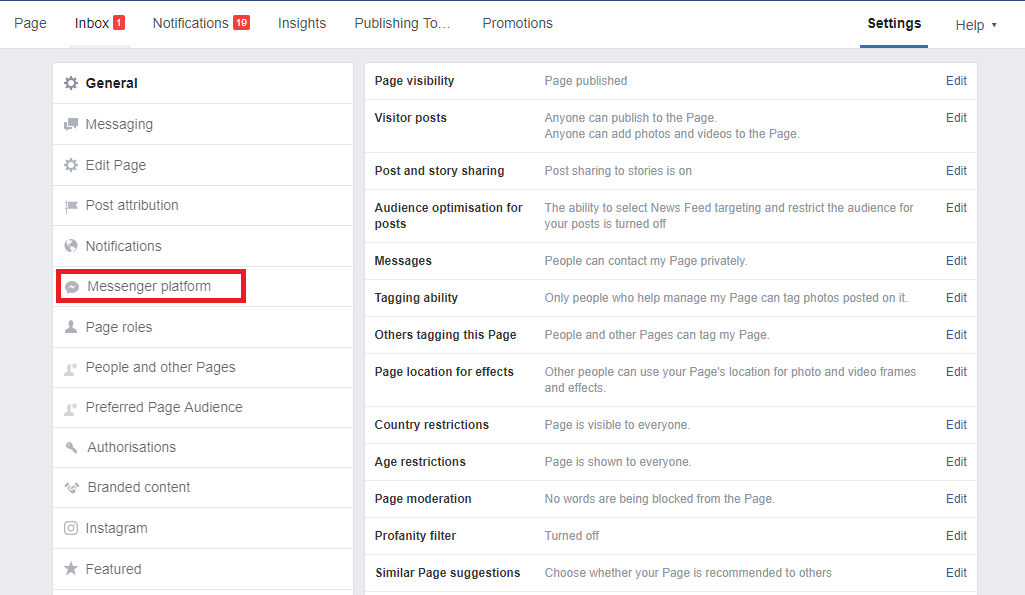Click the Authorisations wrench icon

[x=72, y=448]
